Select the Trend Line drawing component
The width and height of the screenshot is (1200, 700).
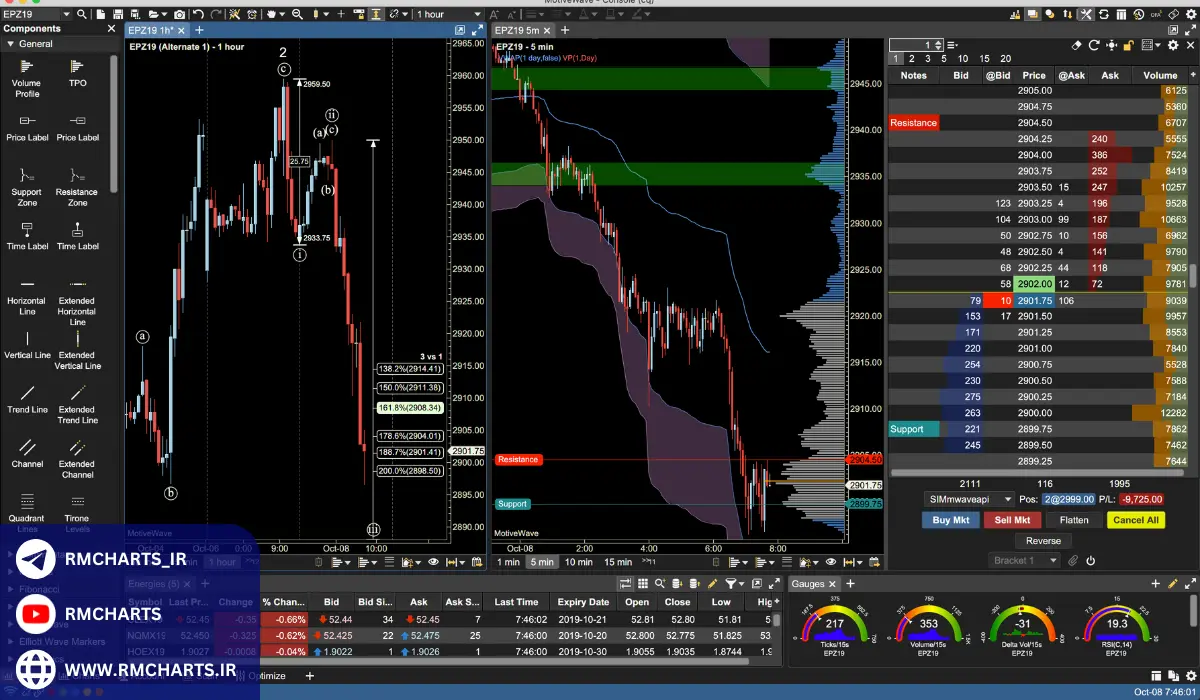coord(27,398)
